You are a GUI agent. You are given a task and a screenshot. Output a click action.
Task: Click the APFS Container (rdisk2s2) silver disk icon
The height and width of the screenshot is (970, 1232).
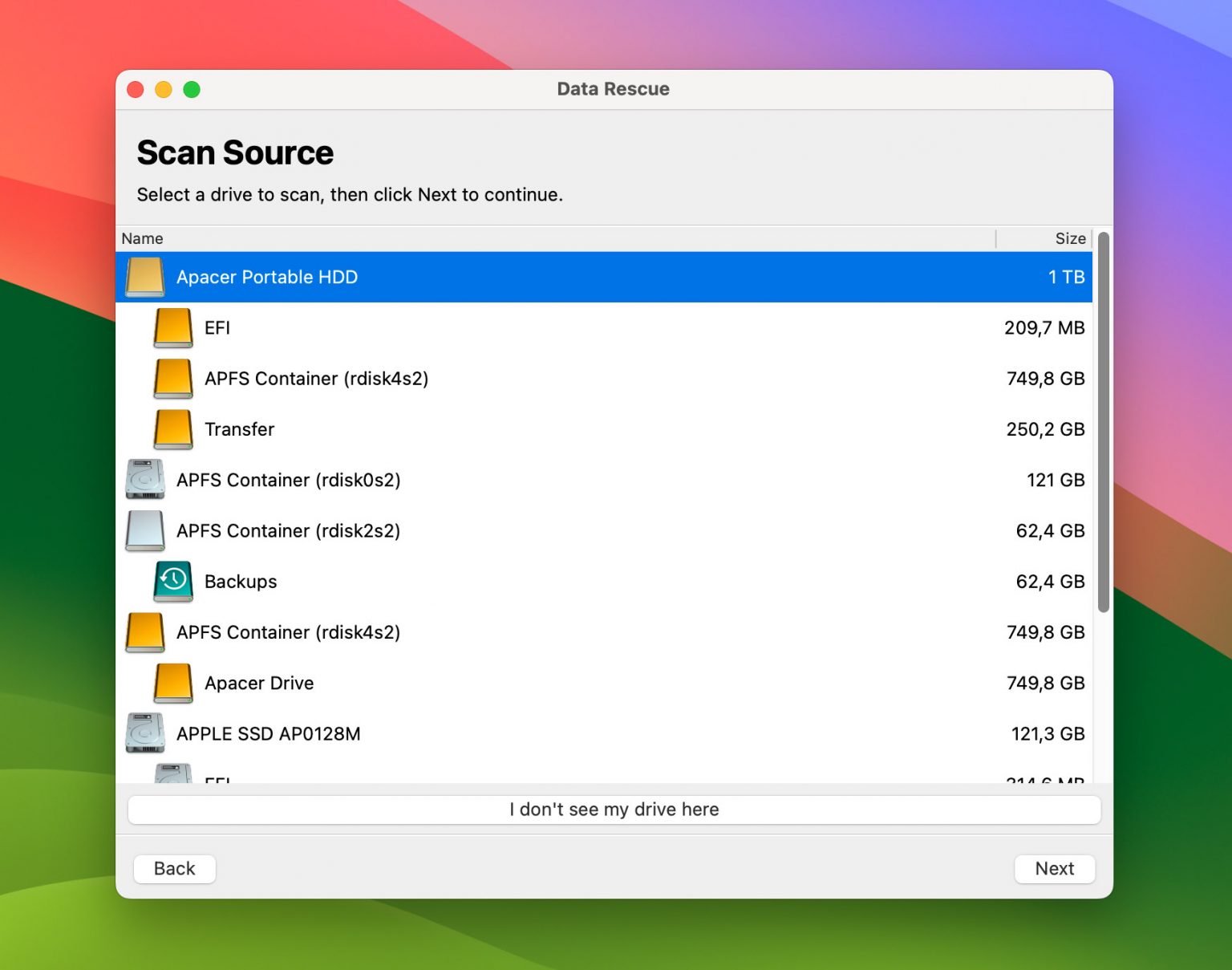[x=144, y=530]
